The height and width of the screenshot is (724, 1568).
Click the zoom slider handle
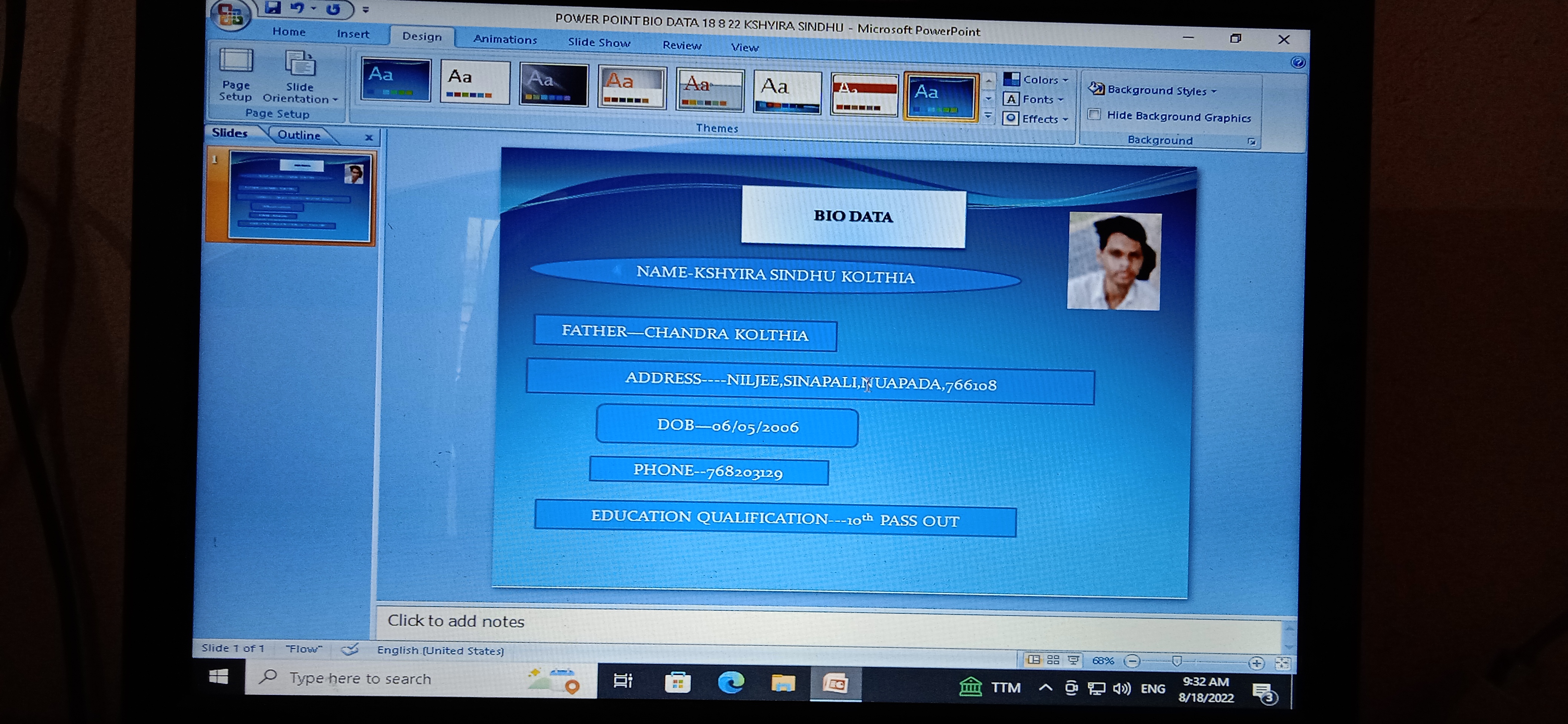[x=1177, y=661]
